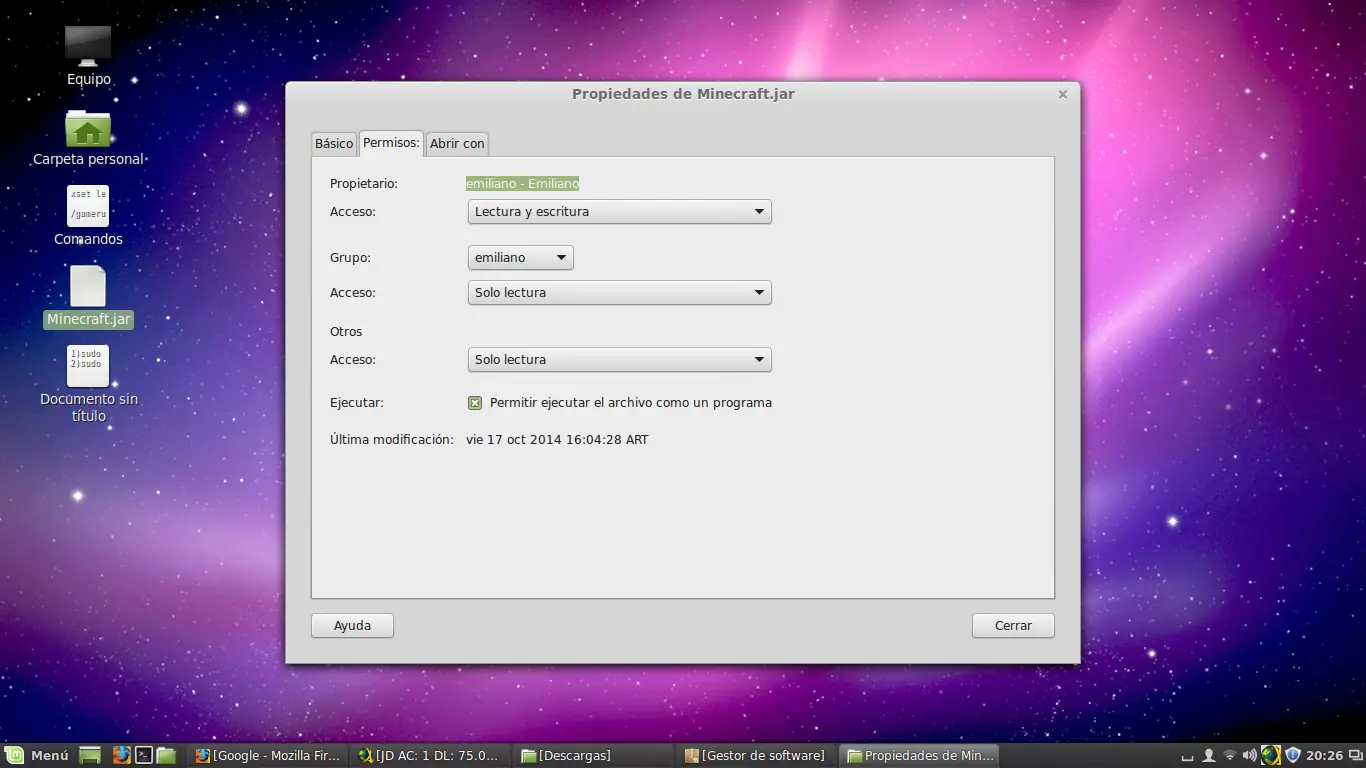
Task: Open the Wi-Fi network indicator
Action: (1230, 756)
